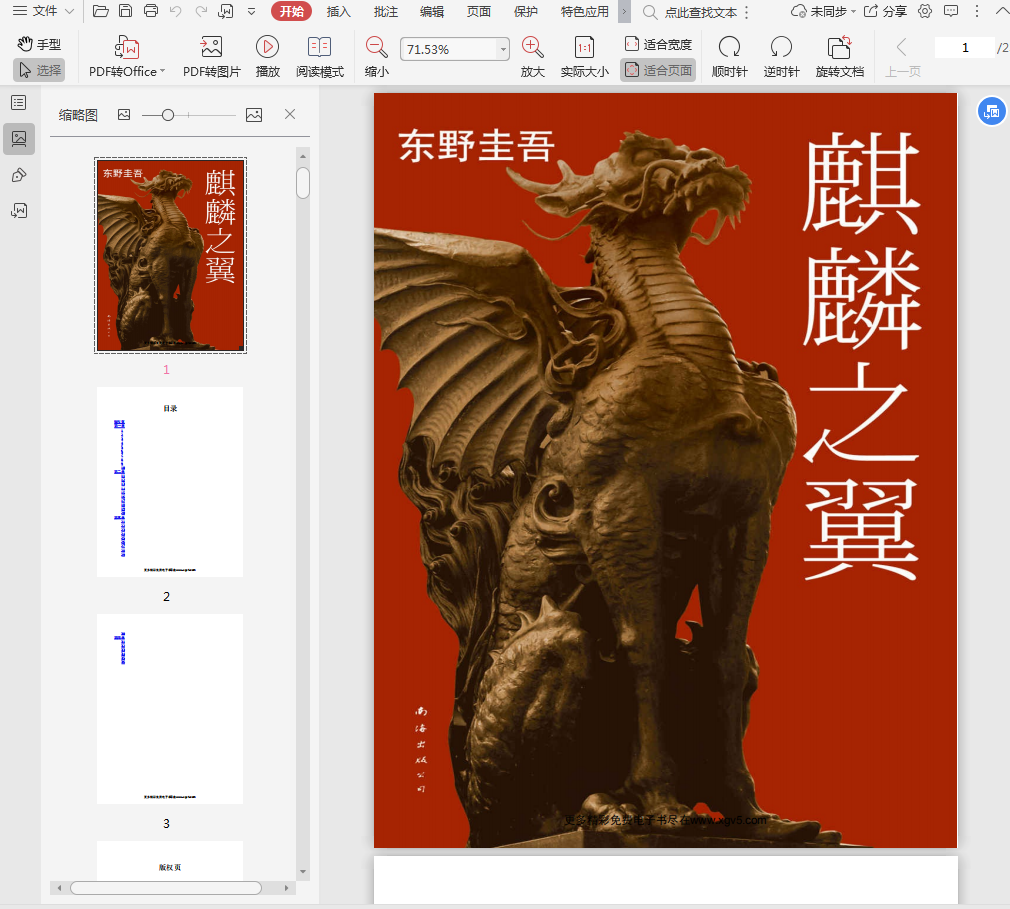Switch to the 插入 tab

pyautogui.click(x=339, y=11)
